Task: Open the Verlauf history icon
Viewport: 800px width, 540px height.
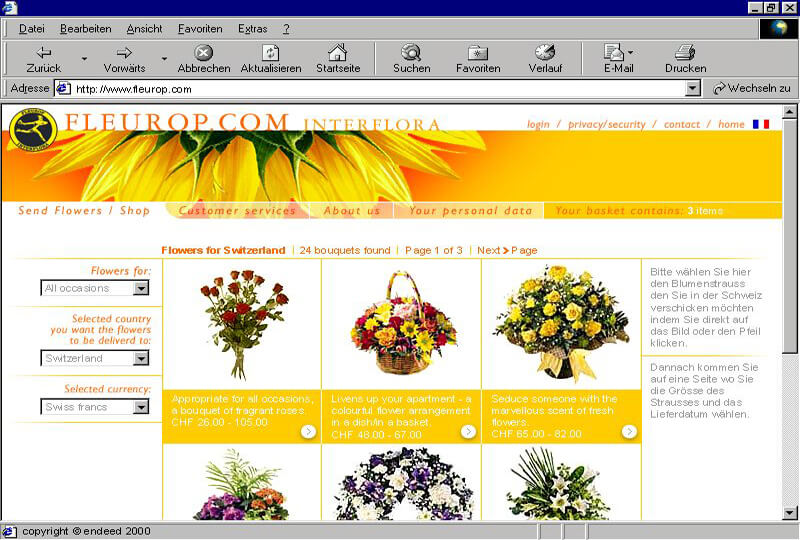Action: (x=545, y=59)
